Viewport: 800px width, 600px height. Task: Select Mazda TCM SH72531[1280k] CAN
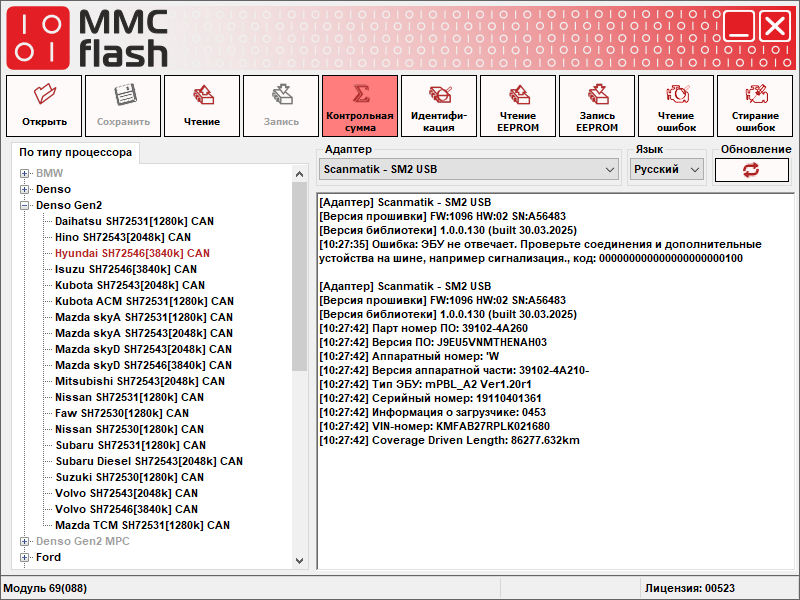(x=142, y=526)
